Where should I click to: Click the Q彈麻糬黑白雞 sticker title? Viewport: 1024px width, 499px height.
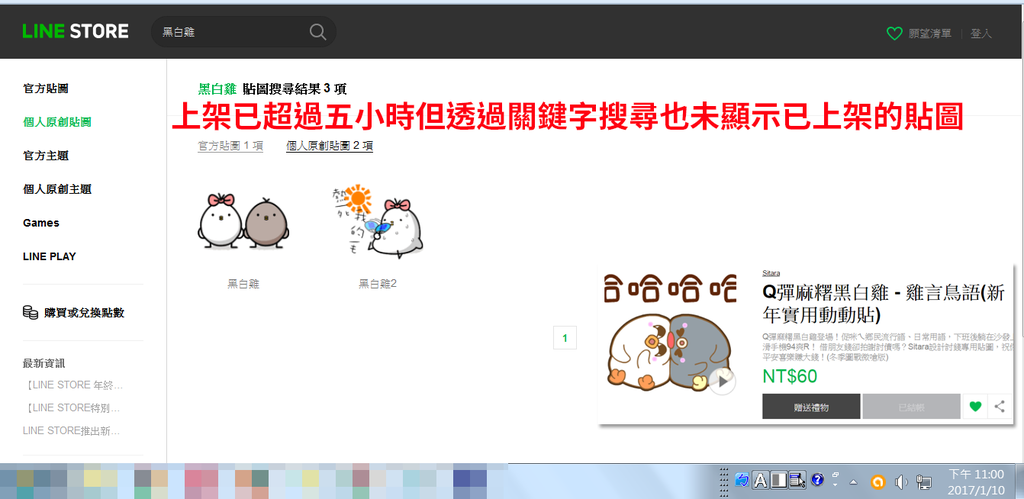tap(884, 304)
